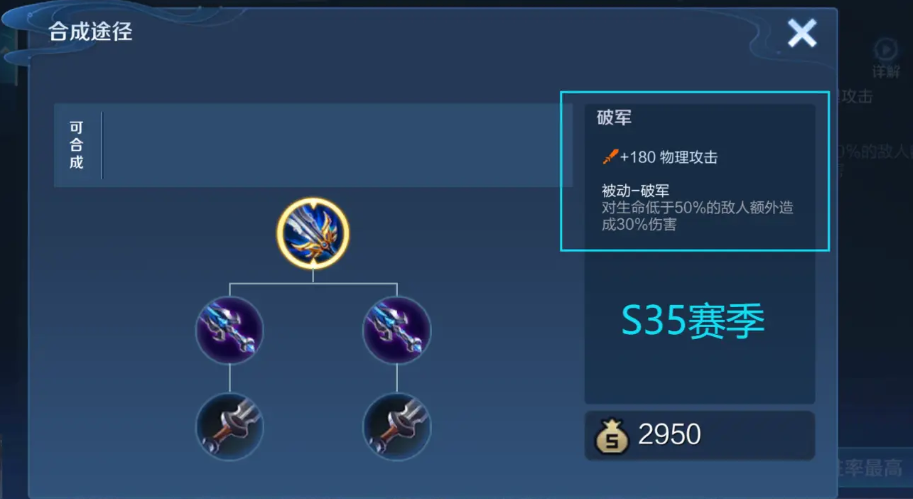Click the 被动-破军 passive heading
Image resolution: width=913 pixels, height=499 pixels.
tap(635, 190)
